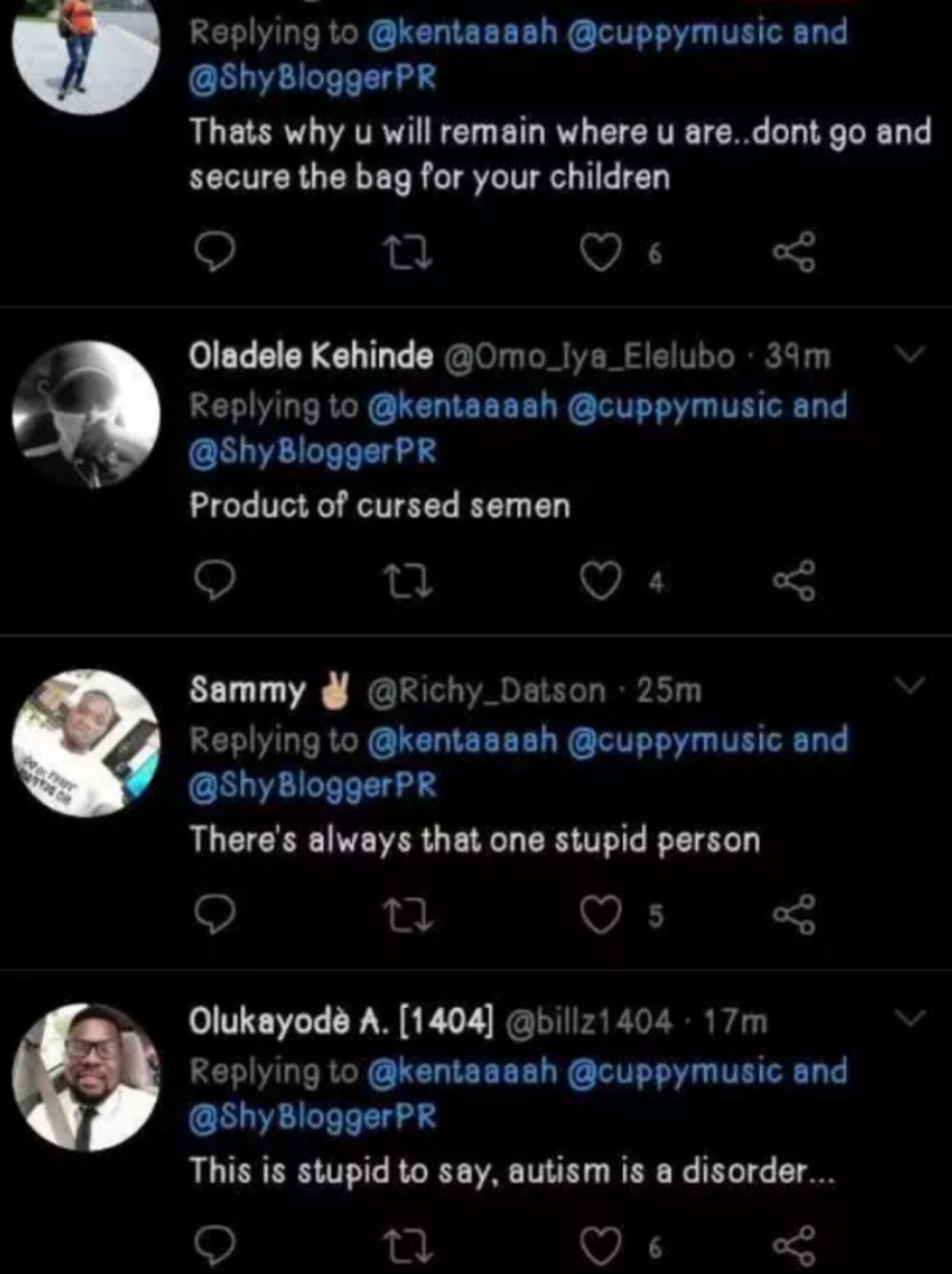
Task: Expand more options on Sammy's tweet
Action: pyautogui.click(x=910, y=686)
